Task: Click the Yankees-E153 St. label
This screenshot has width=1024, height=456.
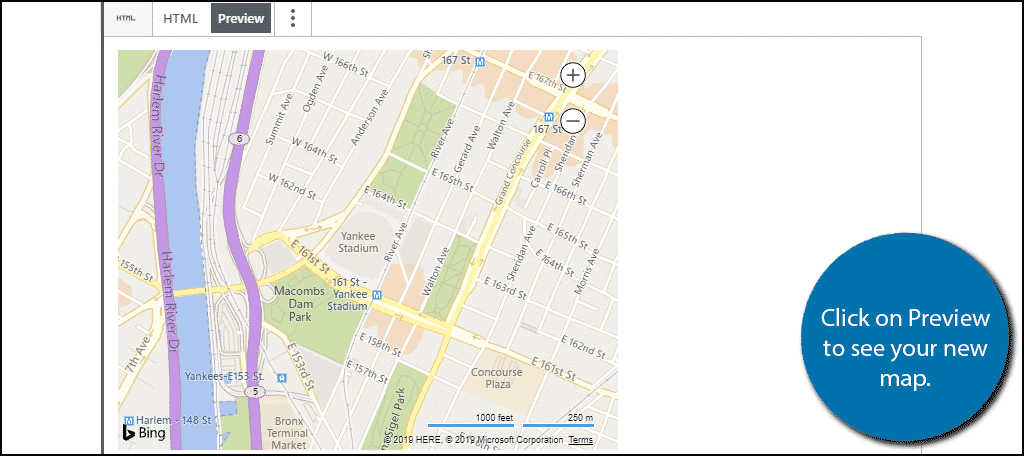Action: (x=224, y=376)
